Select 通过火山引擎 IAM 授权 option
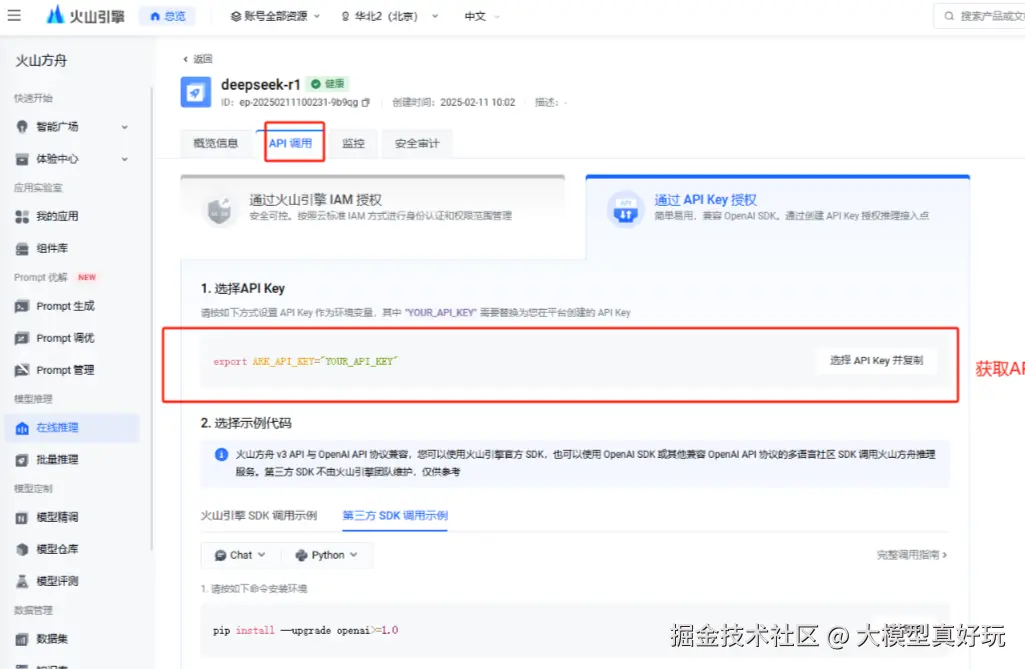The height and width of the screenshot is (669, 1025). [x=373, y=216]
